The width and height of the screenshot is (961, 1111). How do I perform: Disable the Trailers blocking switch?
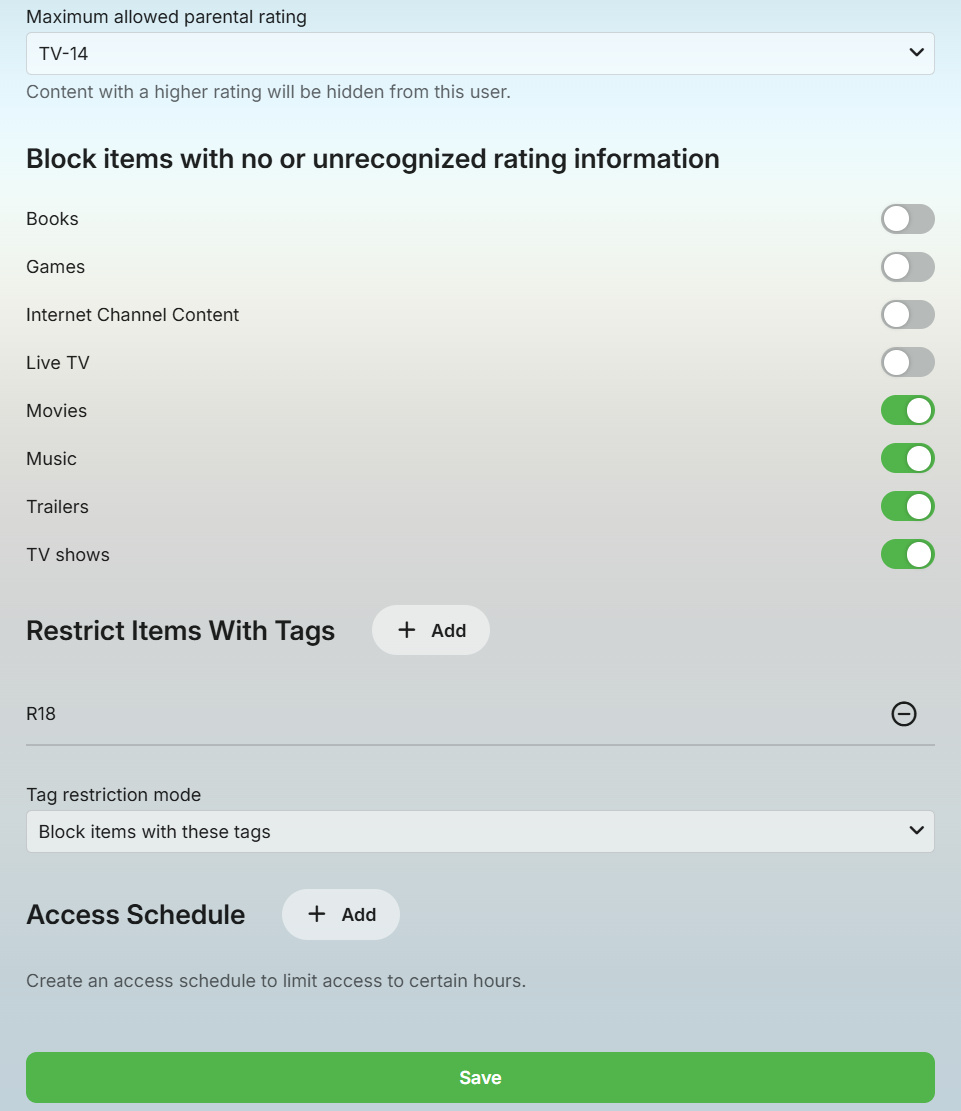[x=907, y=506]
